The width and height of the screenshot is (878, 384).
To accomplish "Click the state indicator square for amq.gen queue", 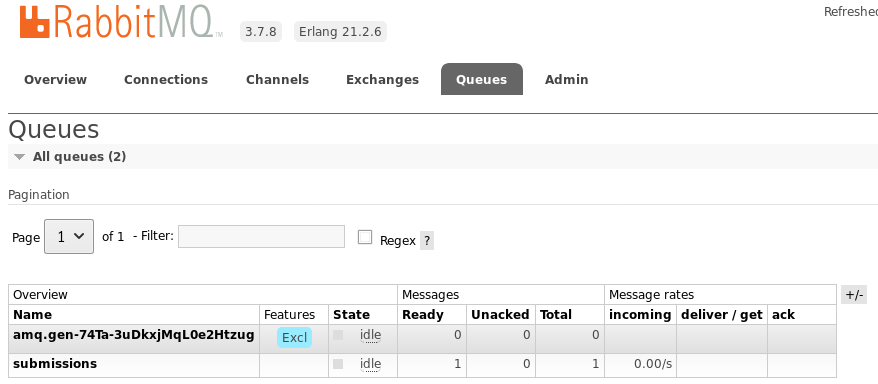I will click(338, 335).
